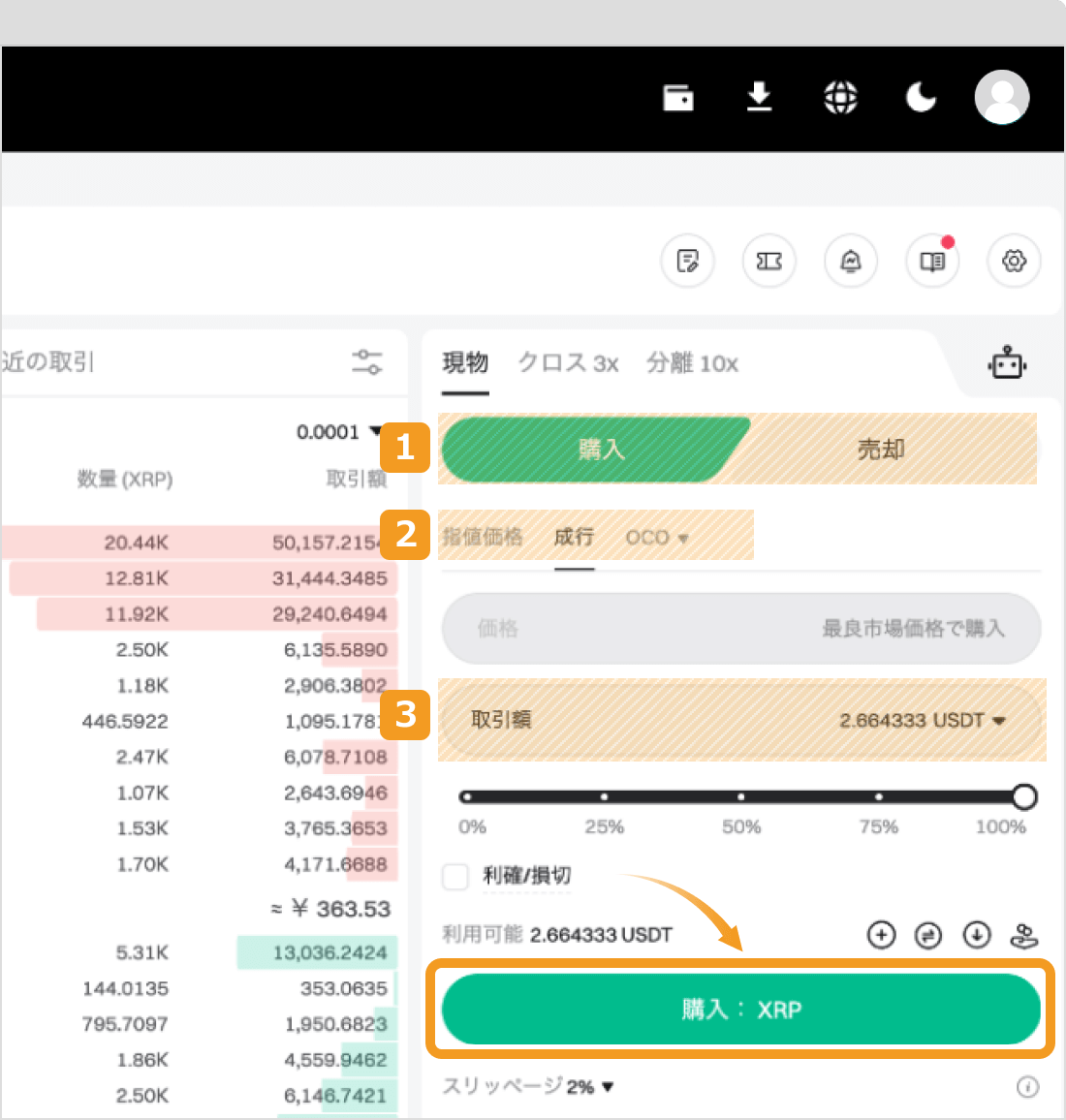The height and width of the screenshot is (1120, 1066).
Task: Click the slippage info icon
Action: (1027, 1086)
